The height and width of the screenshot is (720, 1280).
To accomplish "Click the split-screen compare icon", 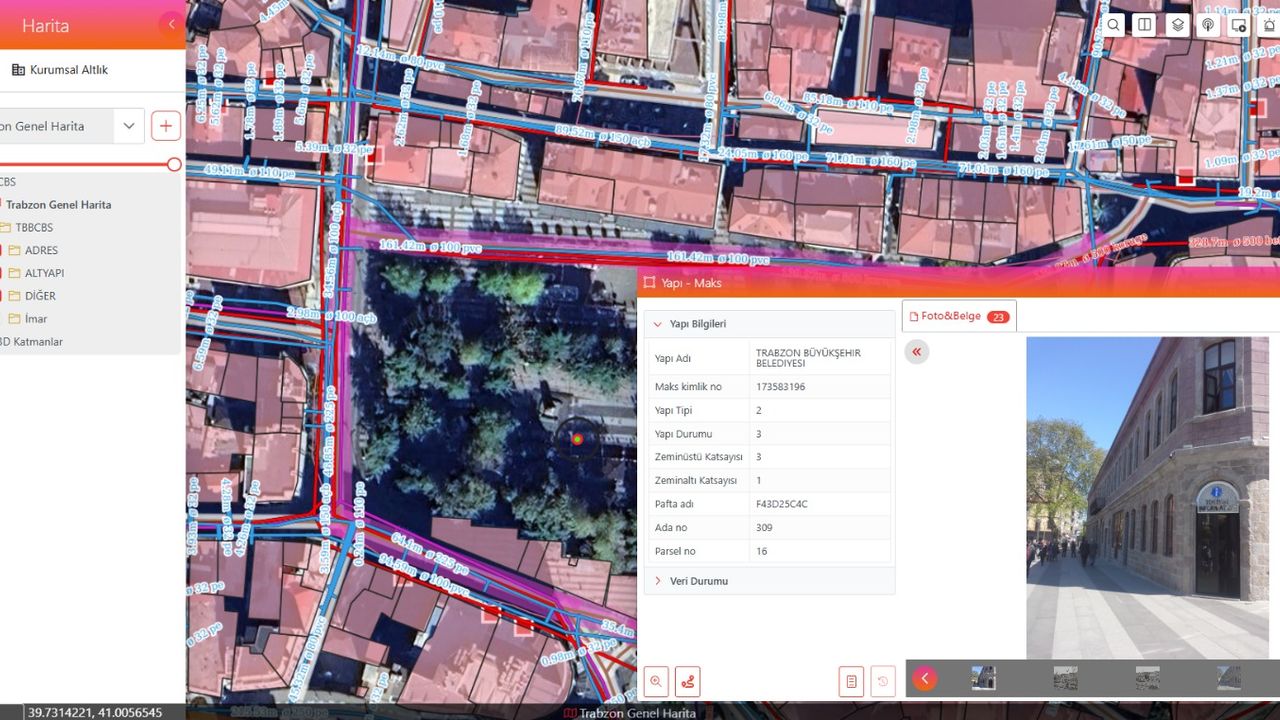I will [x=1146, y=25].
